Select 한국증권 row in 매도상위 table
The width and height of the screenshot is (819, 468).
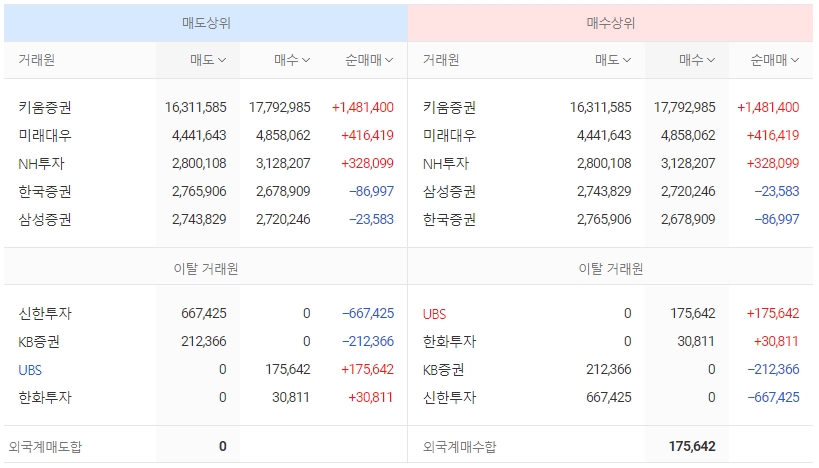click(x=206, y=192)
